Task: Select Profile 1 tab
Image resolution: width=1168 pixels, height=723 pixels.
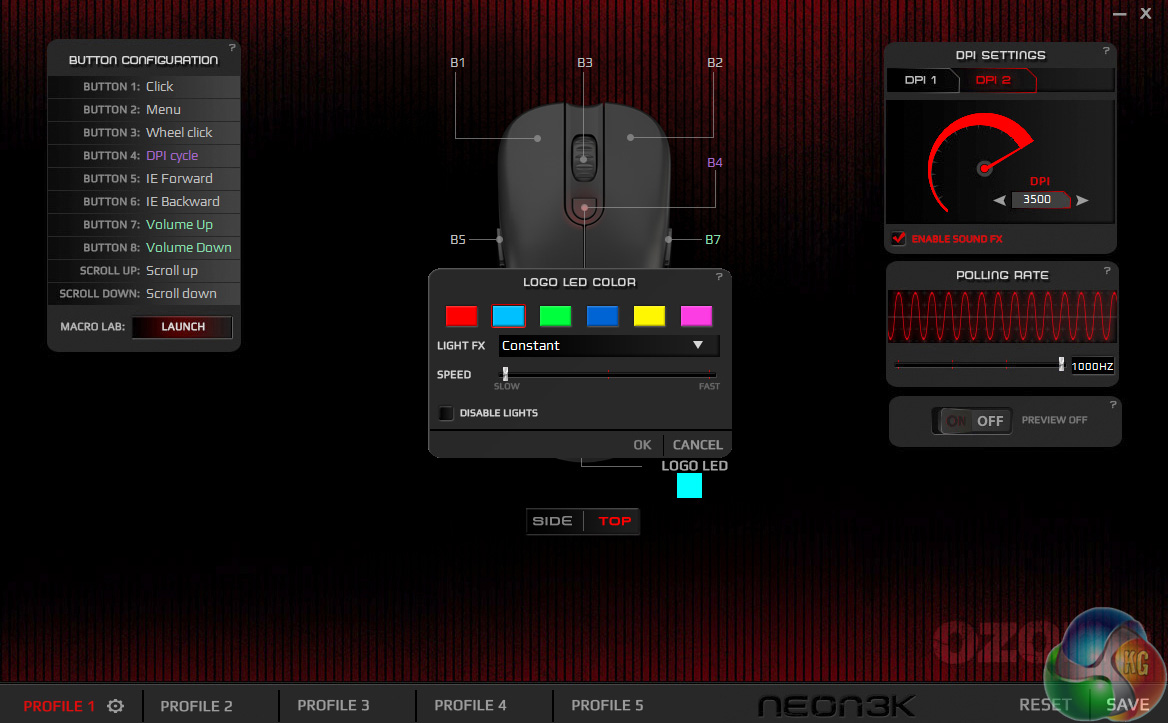Action: [59, 706]
